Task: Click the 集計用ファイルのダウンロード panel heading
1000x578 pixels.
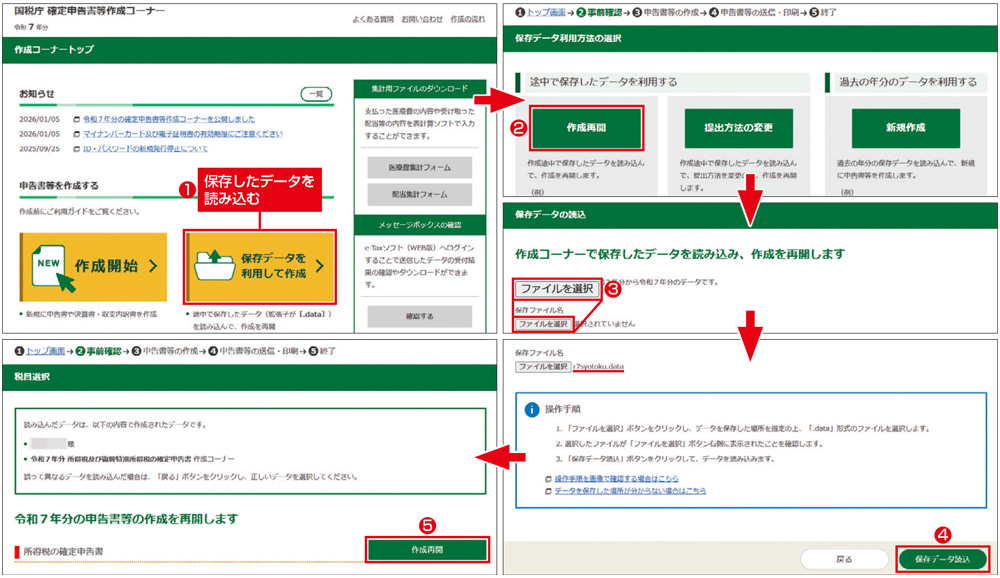Action: click(x=420, y=89)
